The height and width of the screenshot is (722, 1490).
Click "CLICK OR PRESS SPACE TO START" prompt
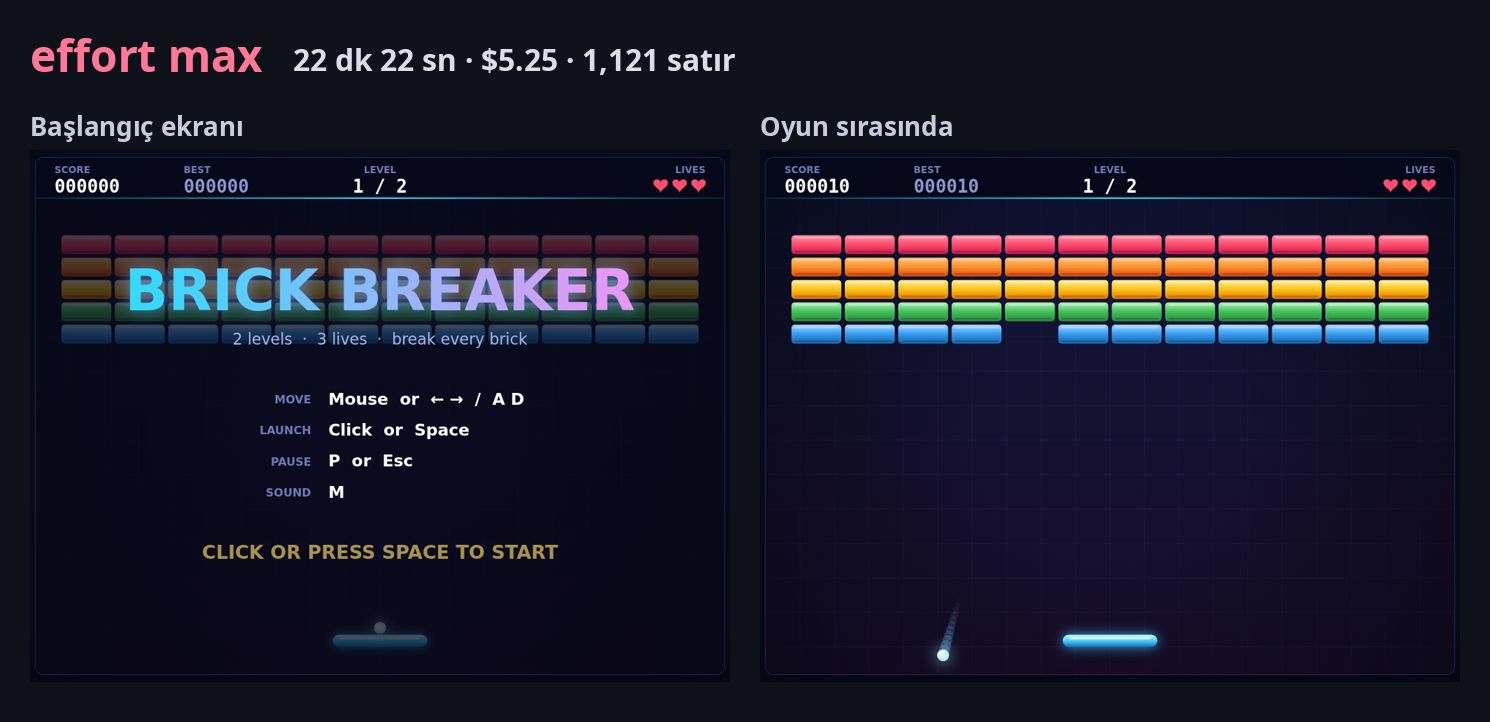click(x=380, y=552)
